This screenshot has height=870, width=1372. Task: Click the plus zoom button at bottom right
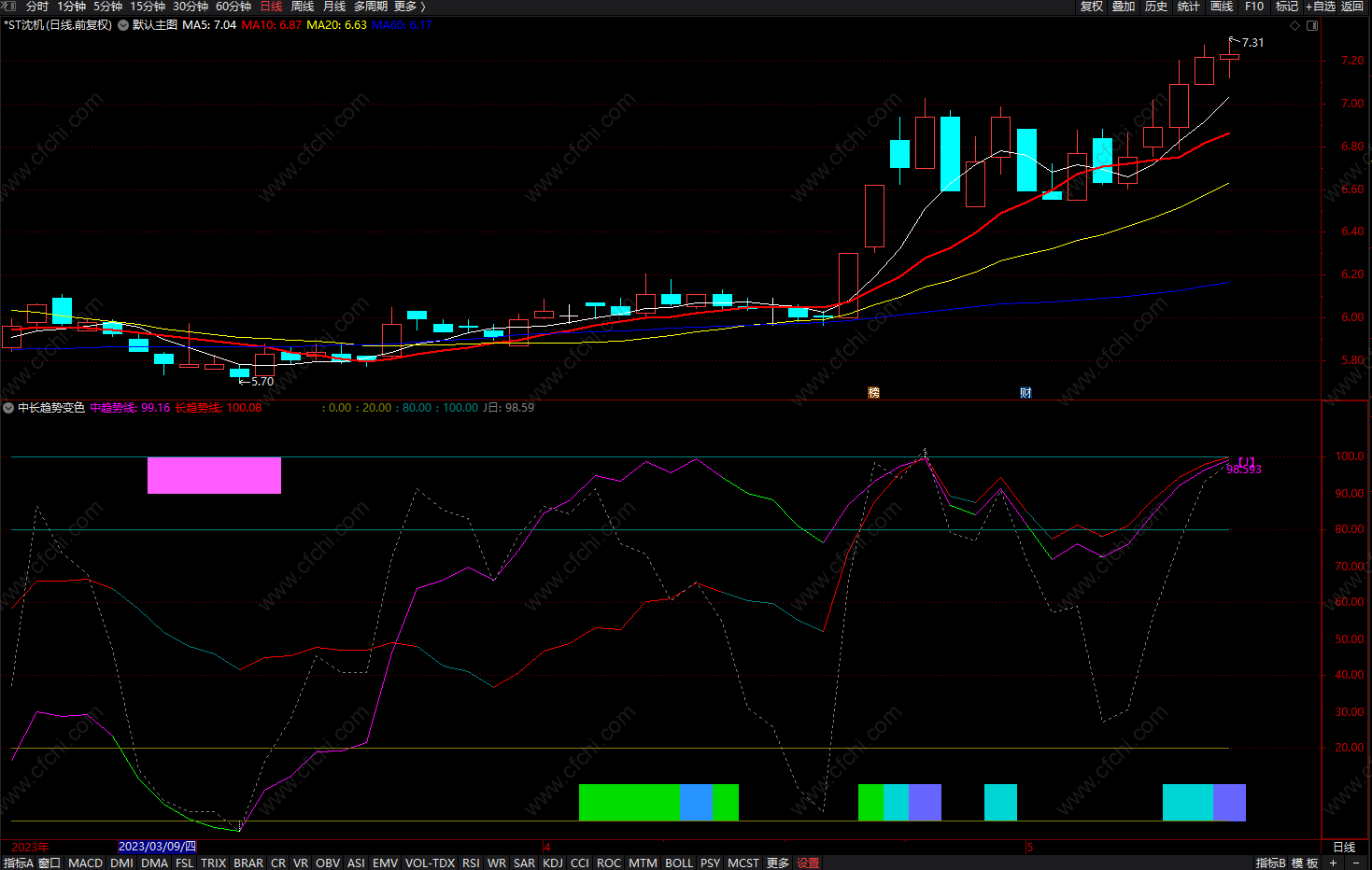point(1333,863)
